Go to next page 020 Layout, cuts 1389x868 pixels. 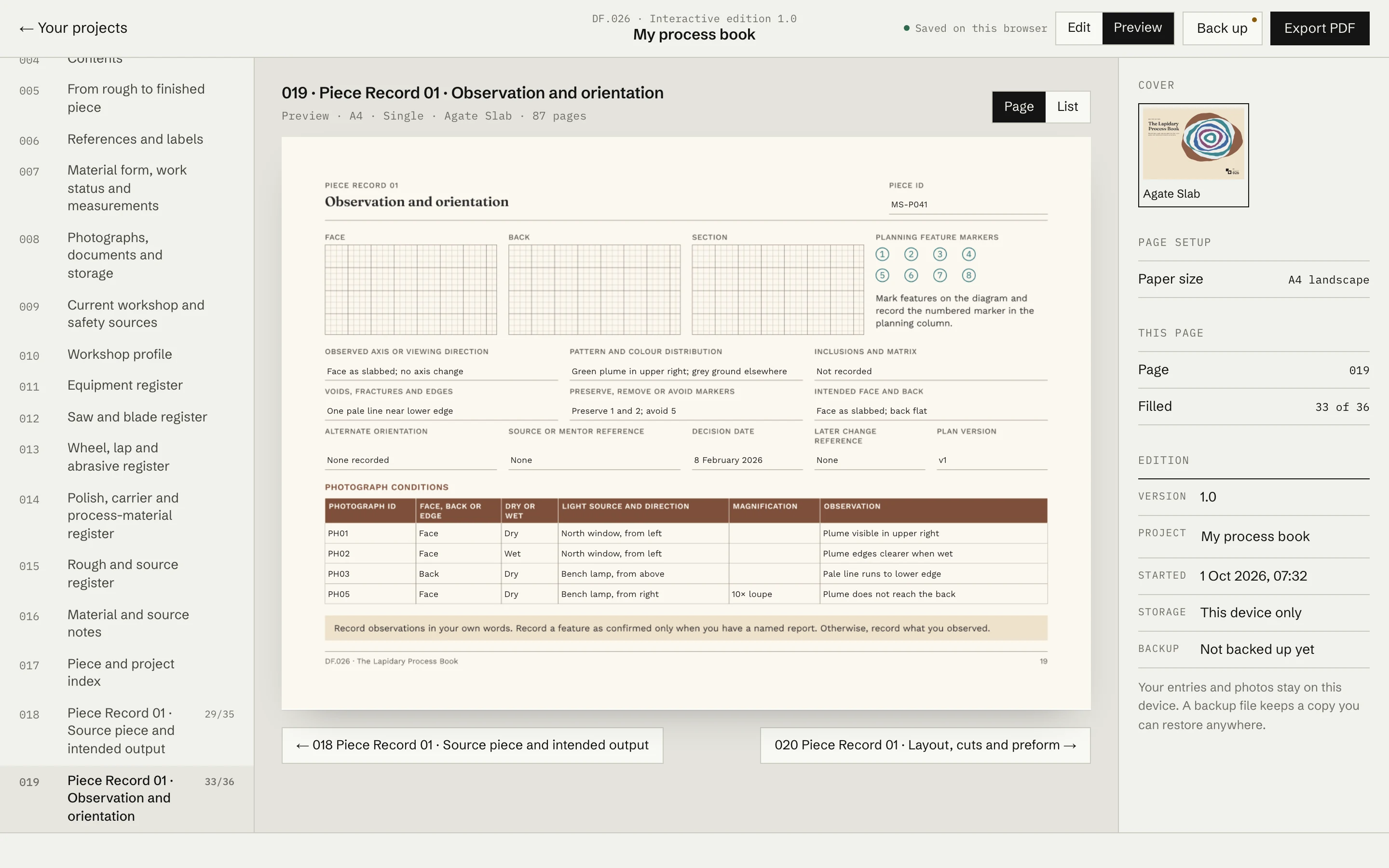925,745
